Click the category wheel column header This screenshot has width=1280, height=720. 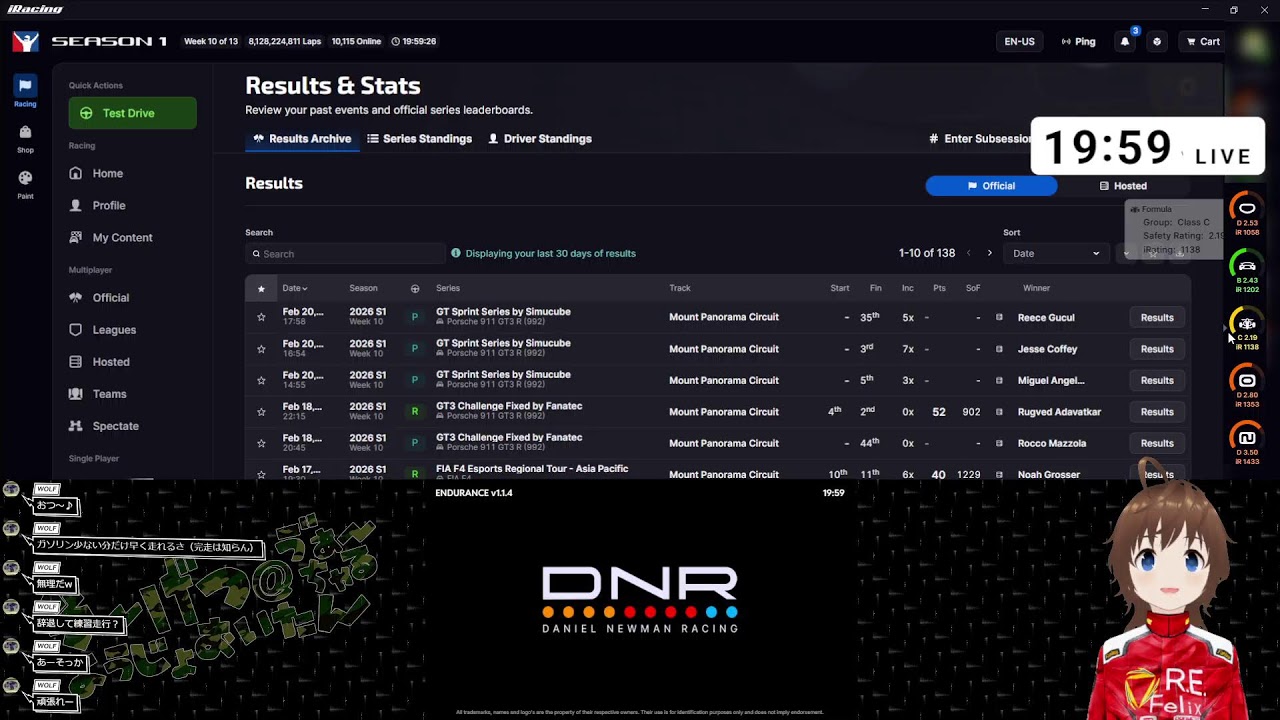tap(415, 289)
